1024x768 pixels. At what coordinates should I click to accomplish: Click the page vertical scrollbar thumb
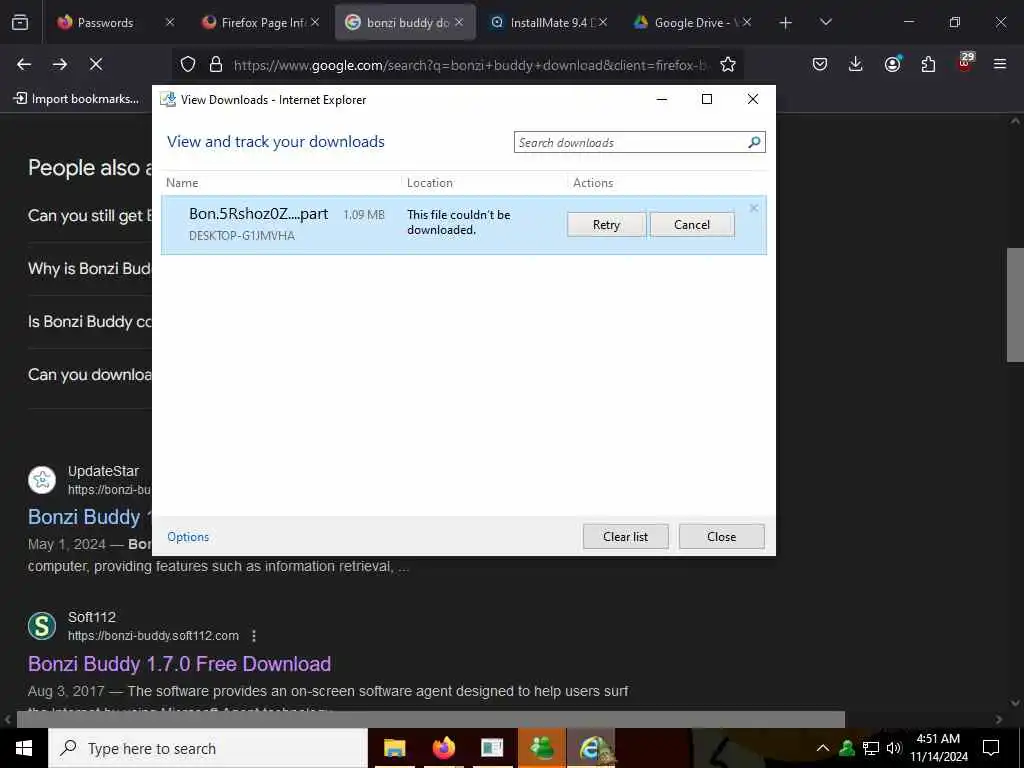click(1015, 304)
